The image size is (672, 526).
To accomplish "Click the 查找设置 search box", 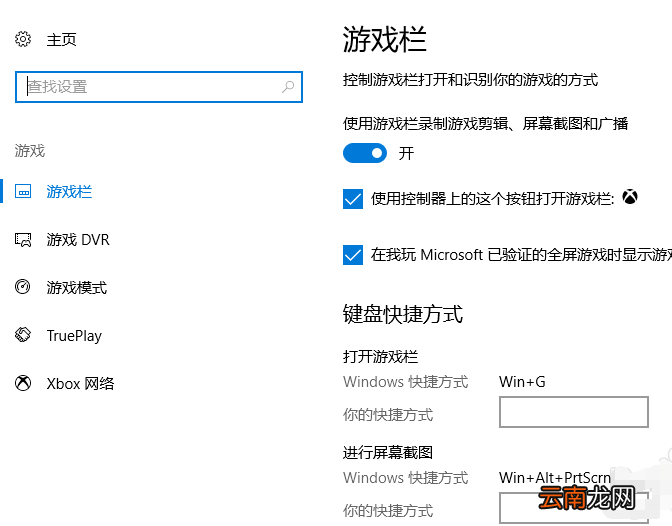I will (x=159, y=87).
